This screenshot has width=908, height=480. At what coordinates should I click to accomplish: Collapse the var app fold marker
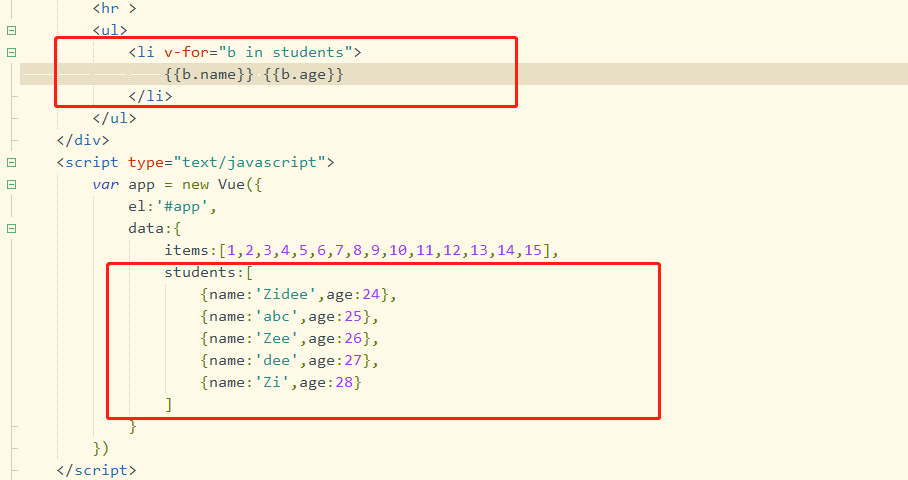point(11,185)
